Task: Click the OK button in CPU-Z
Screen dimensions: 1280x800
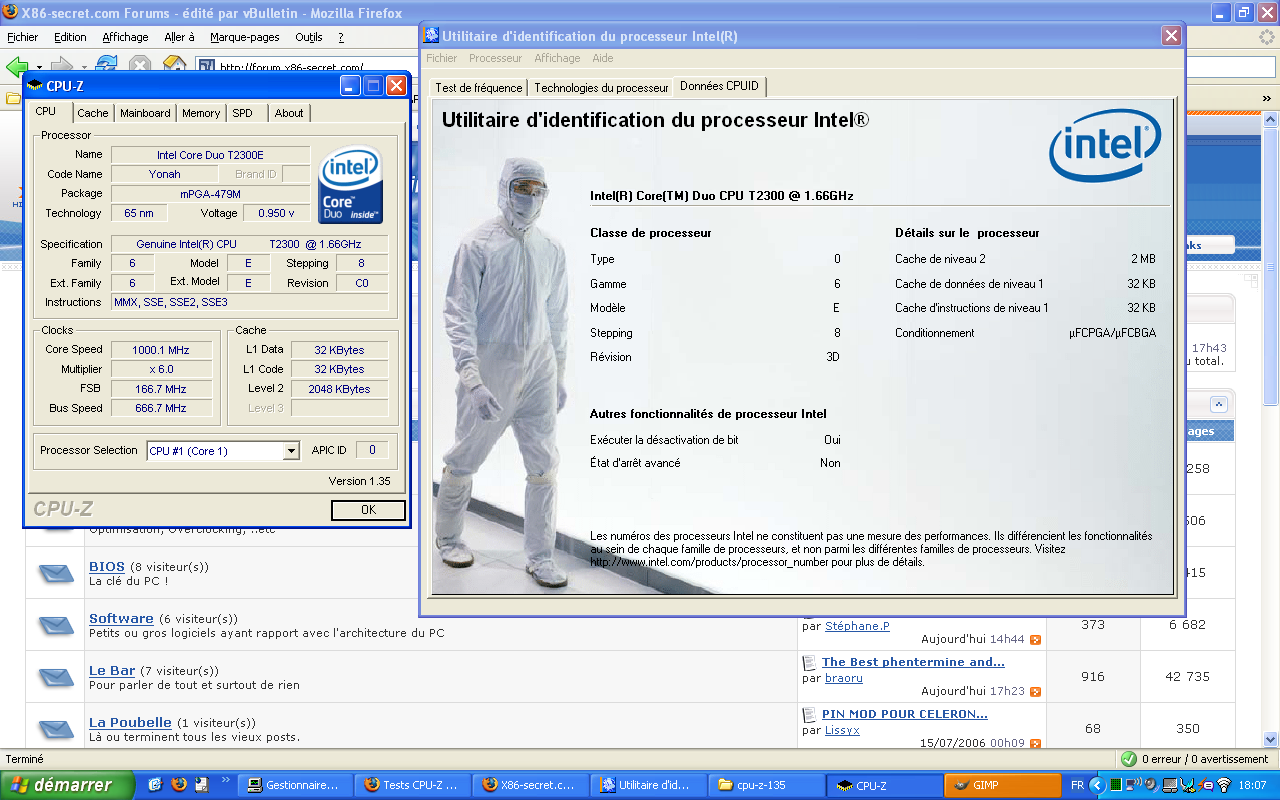Action: point(368,510)
